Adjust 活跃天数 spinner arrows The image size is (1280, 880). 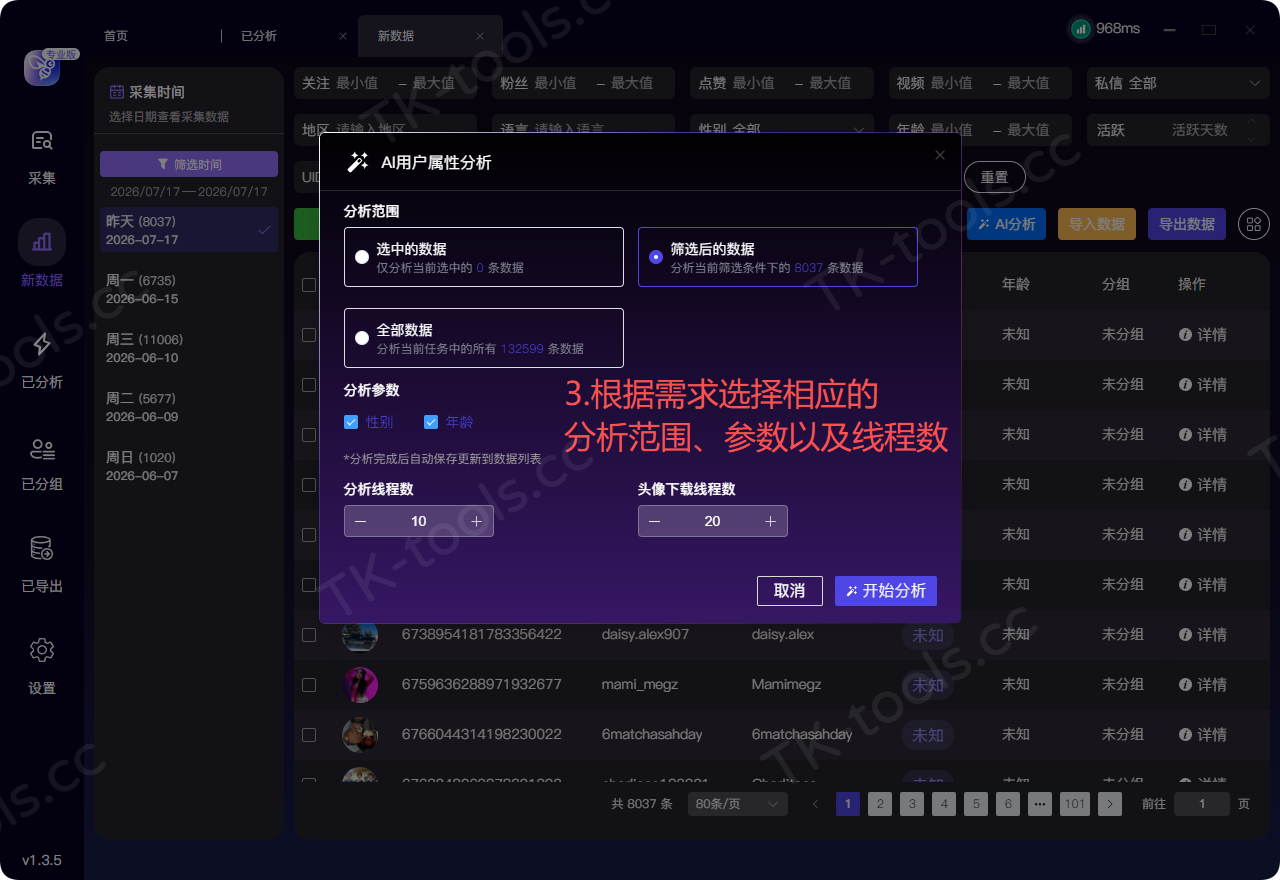1250,130
